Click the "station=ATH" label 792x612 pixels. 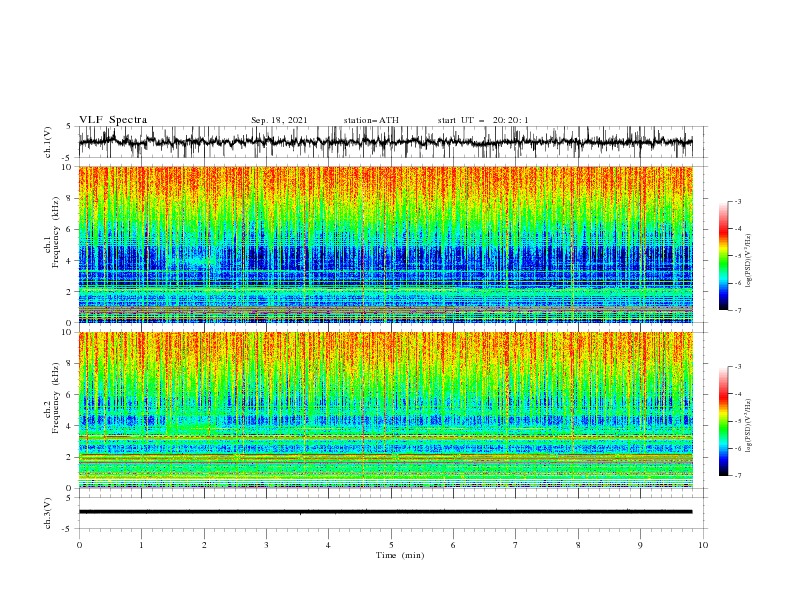tap(371, 120)
